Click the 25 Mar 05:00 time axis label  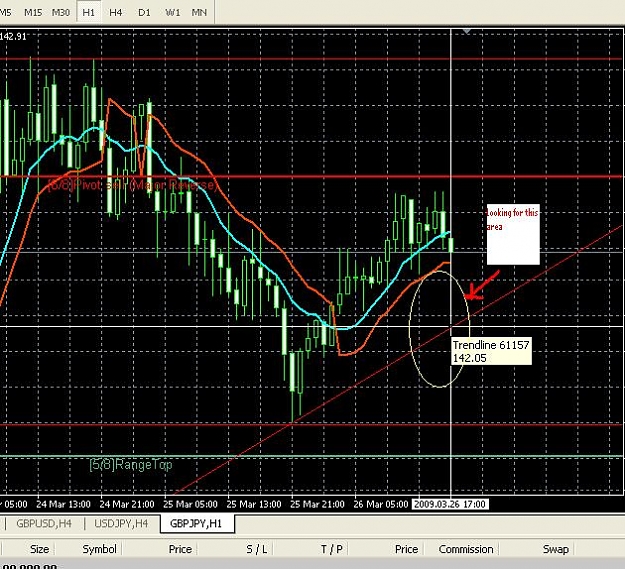click(x=190, y=504)
